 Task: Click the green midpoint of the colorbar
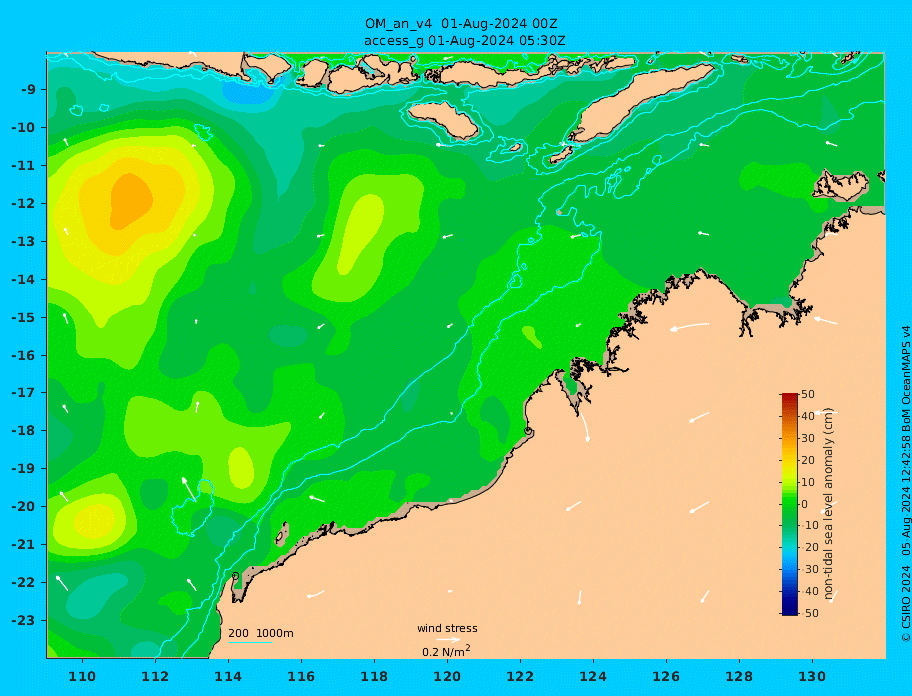[789, 504]
